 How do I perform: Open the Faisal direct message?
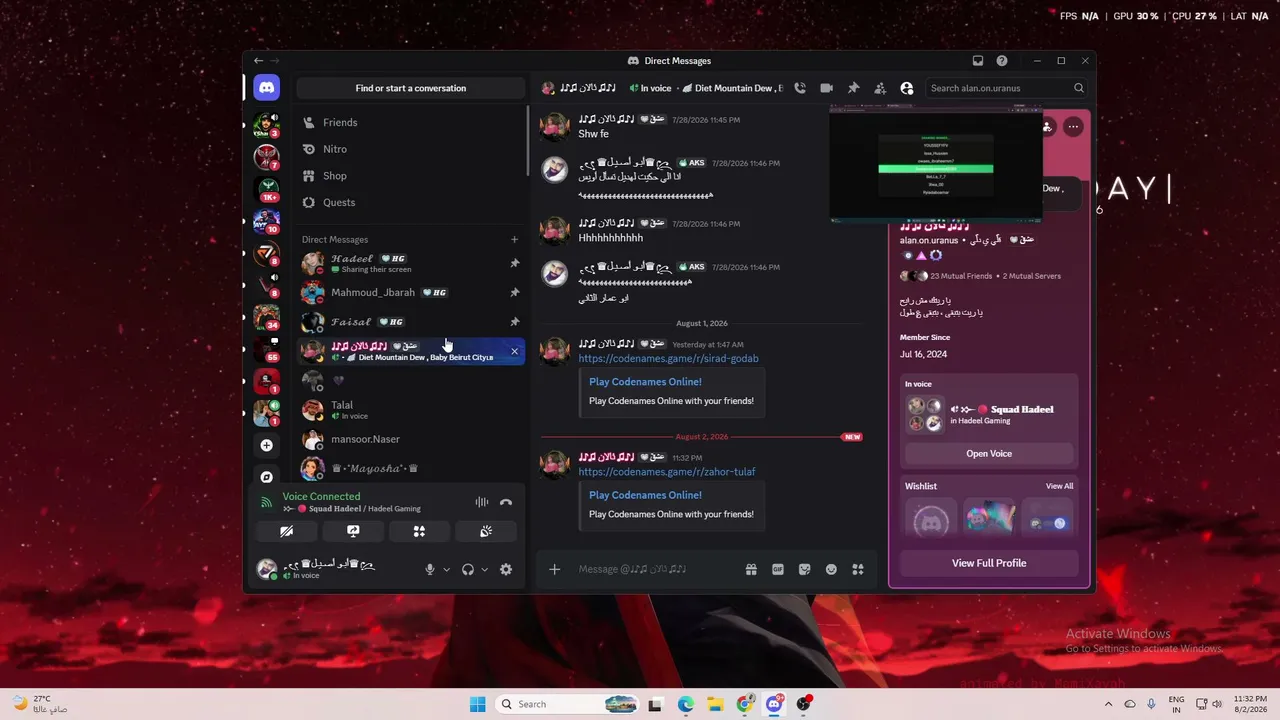411,322
